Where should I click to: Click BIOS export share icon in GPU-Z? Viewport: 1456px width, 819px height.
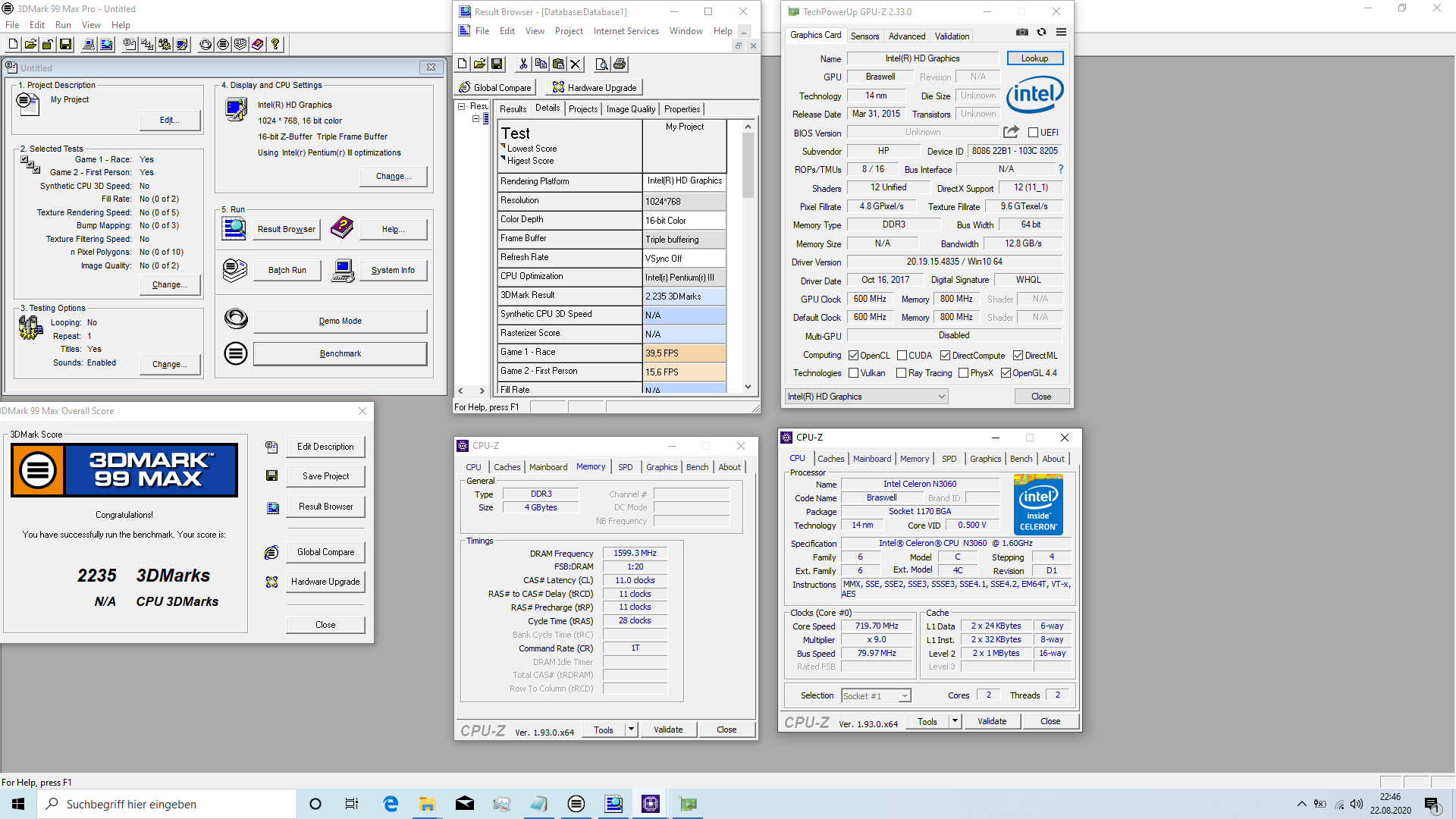[x=1011, y=132]
